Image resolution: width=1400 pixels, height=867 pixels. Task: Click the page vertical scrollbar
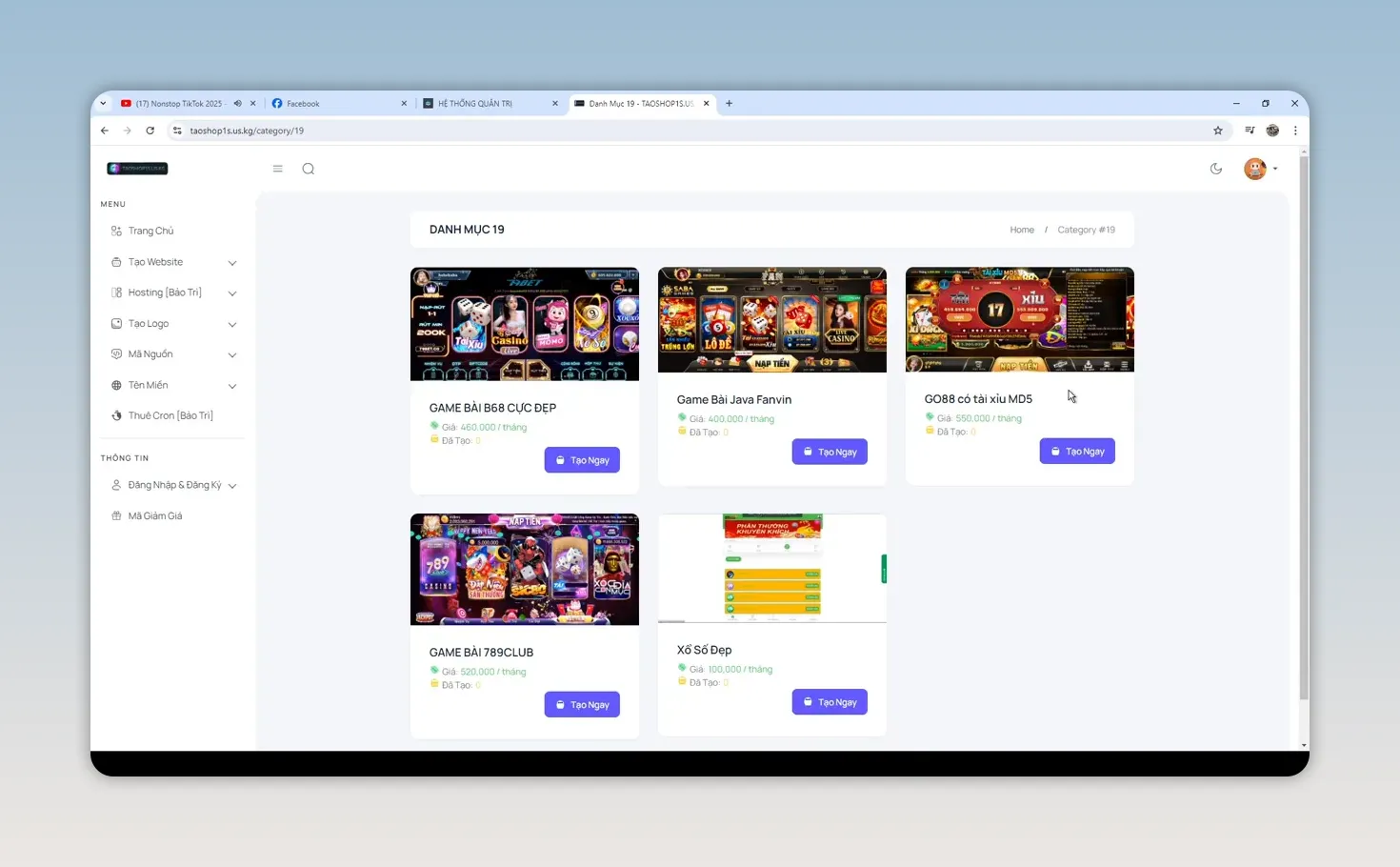point(1304,429)
